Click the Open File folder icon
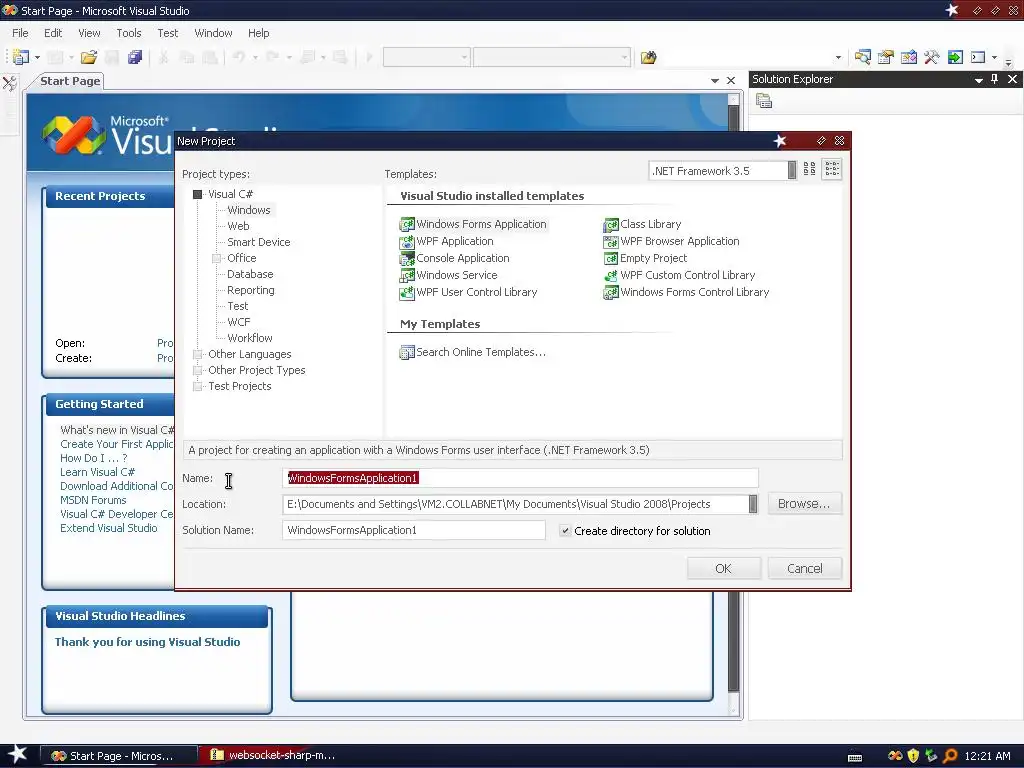This screenshot has width=1024, height=768. tap(89, 57)
